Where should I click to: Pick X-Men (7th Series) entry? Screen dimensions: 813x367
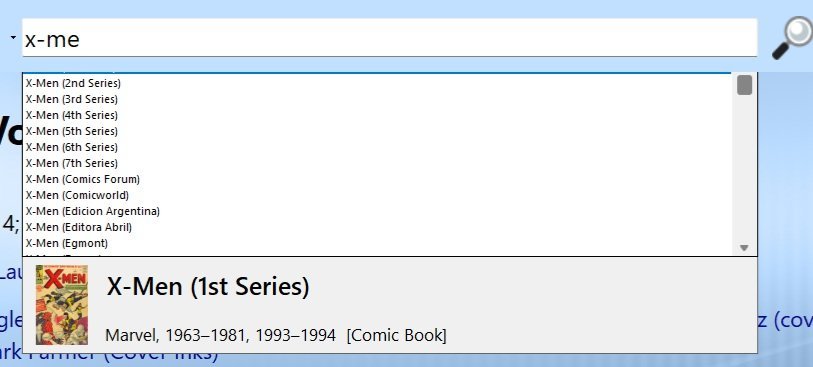[377, 163]
